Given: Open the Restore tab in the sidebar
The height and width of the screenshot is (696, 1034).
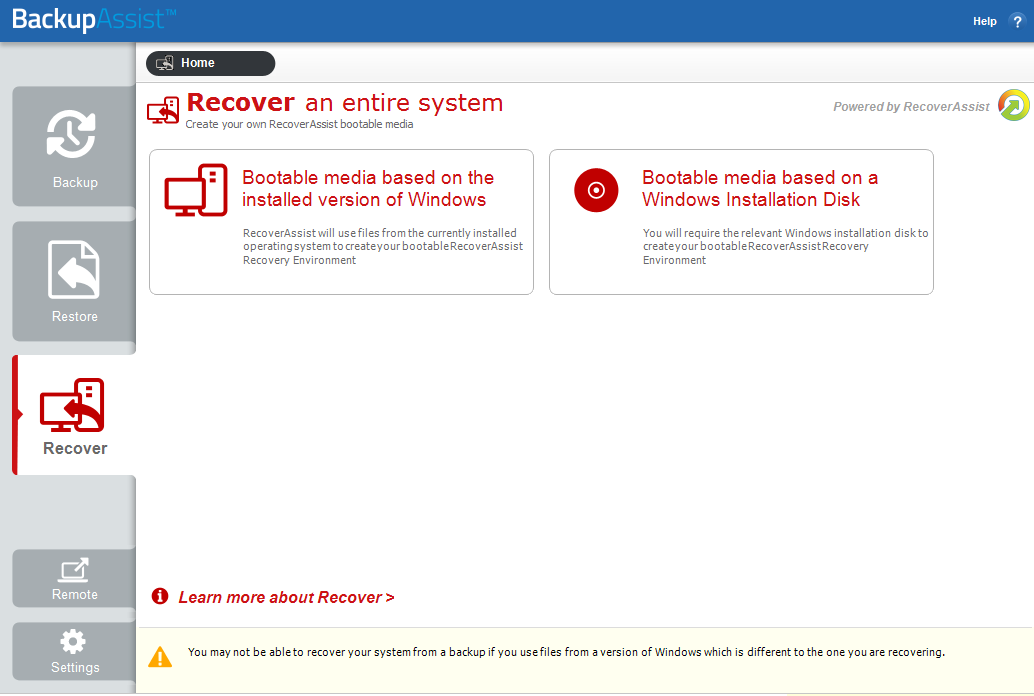Looking at the screenshot, I should click(74, 281).
